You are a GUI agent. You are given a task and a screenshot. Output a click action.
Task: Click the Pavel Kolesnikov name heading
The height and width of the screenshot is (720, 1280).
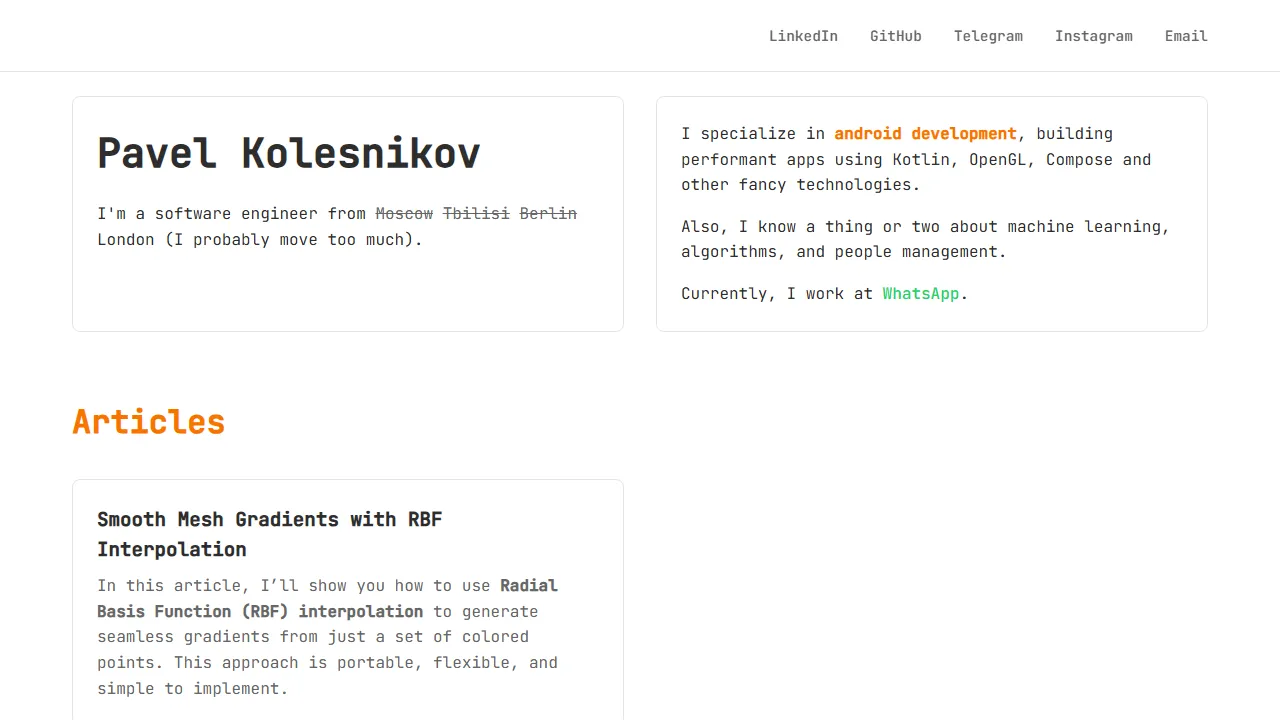pyautogui.click(x=288, y=152)
